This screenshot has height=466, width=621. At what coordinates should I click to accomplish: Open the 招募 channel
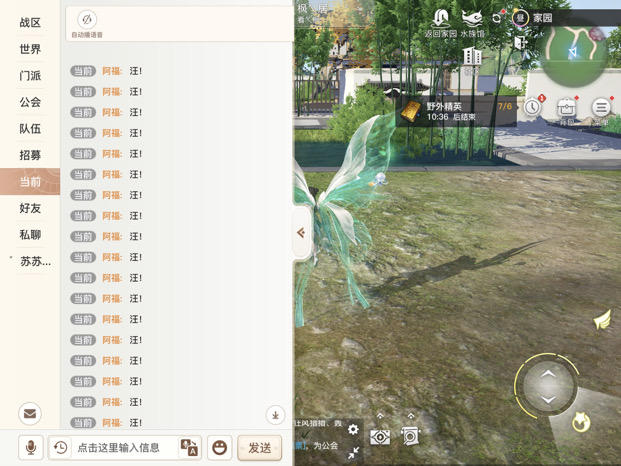pyautogui.click(x=30, y=155)
